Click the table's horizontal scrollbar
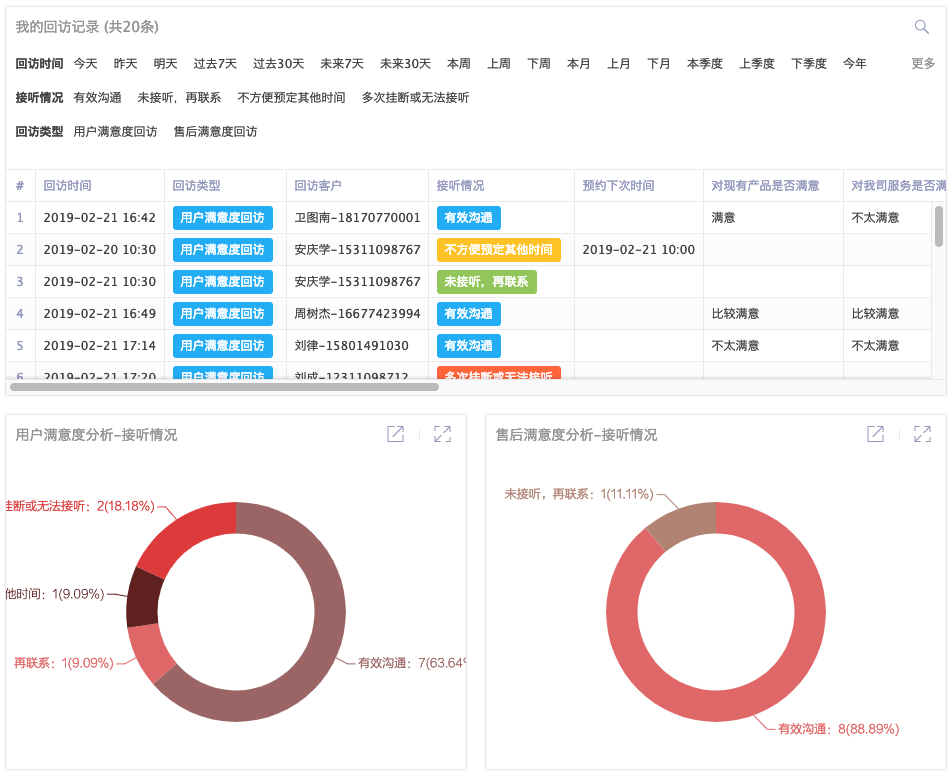 click(224, 386)
